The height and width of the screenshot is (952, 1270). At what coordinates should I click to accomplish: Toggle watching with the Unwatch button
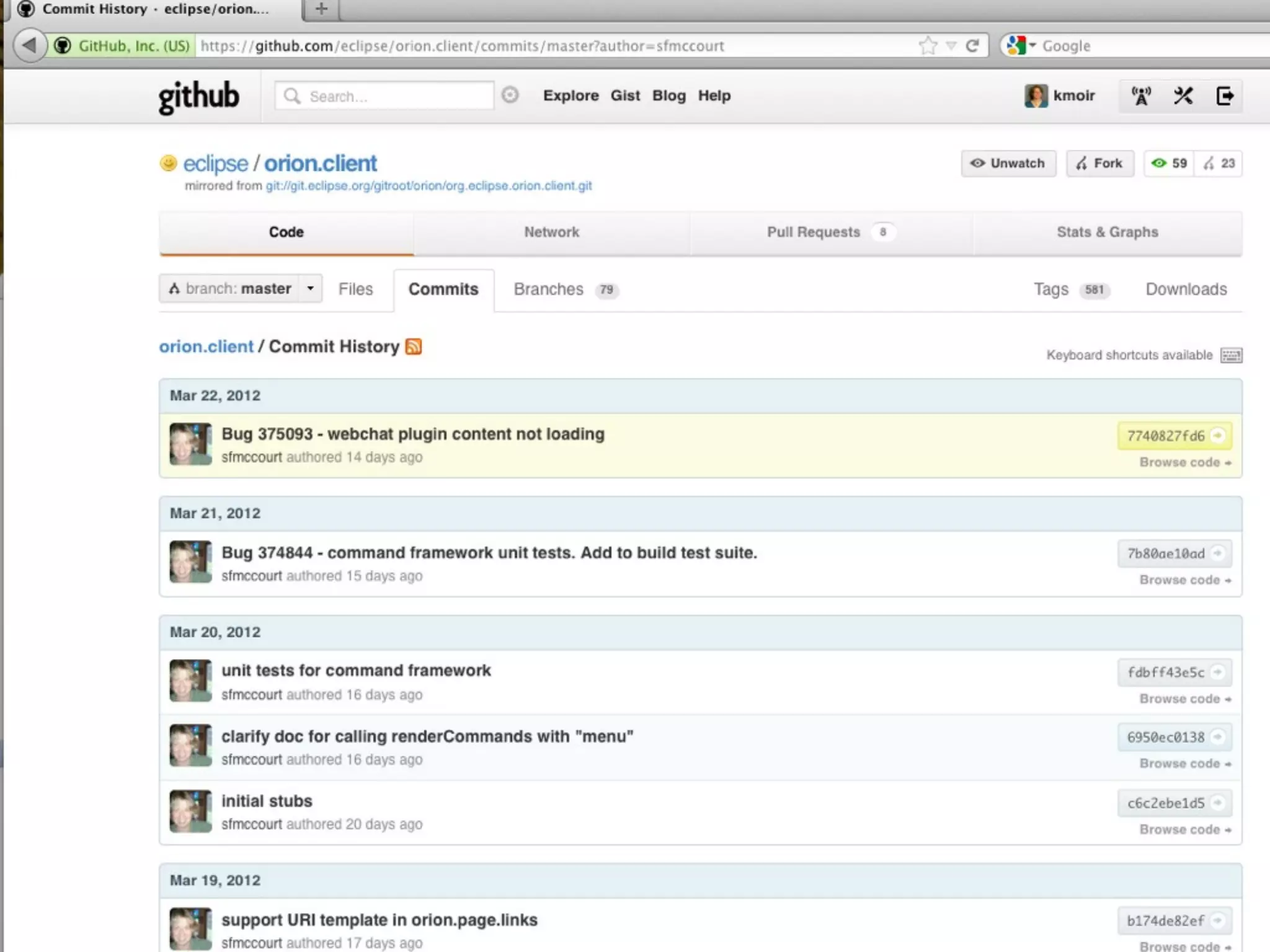pos(1008,164)
